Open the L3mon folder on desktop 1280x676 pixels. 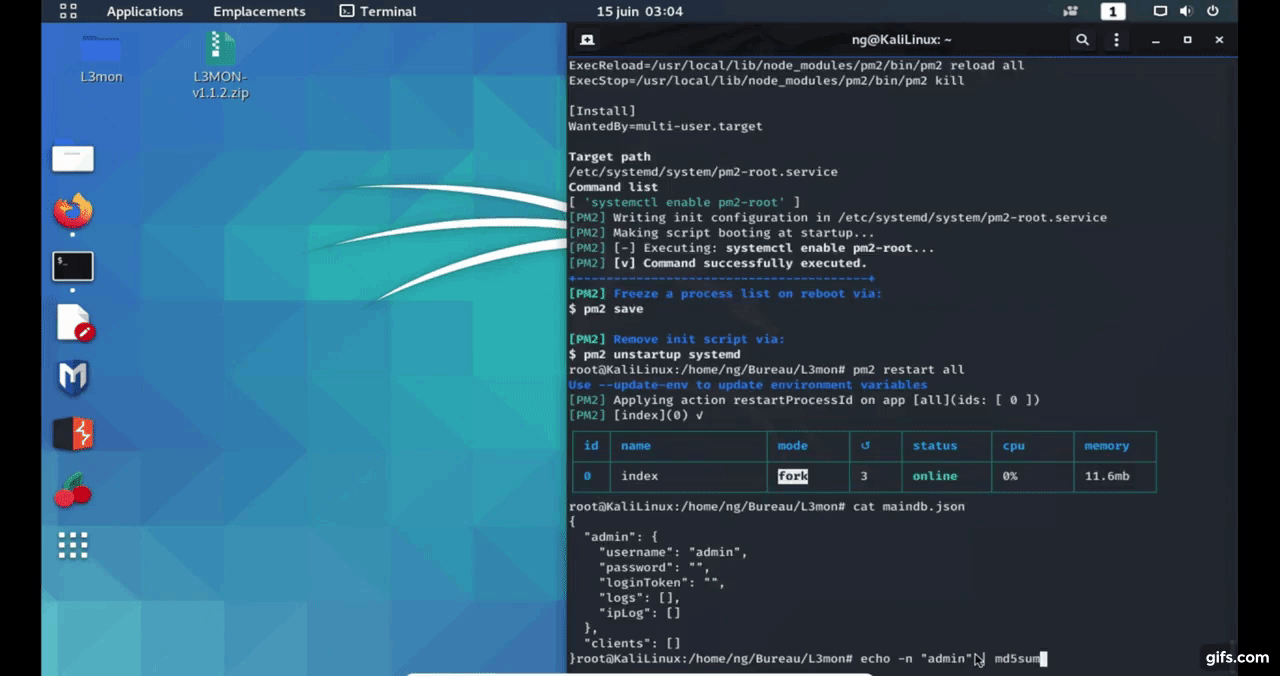pyautogui.click(x=101, y=57)
